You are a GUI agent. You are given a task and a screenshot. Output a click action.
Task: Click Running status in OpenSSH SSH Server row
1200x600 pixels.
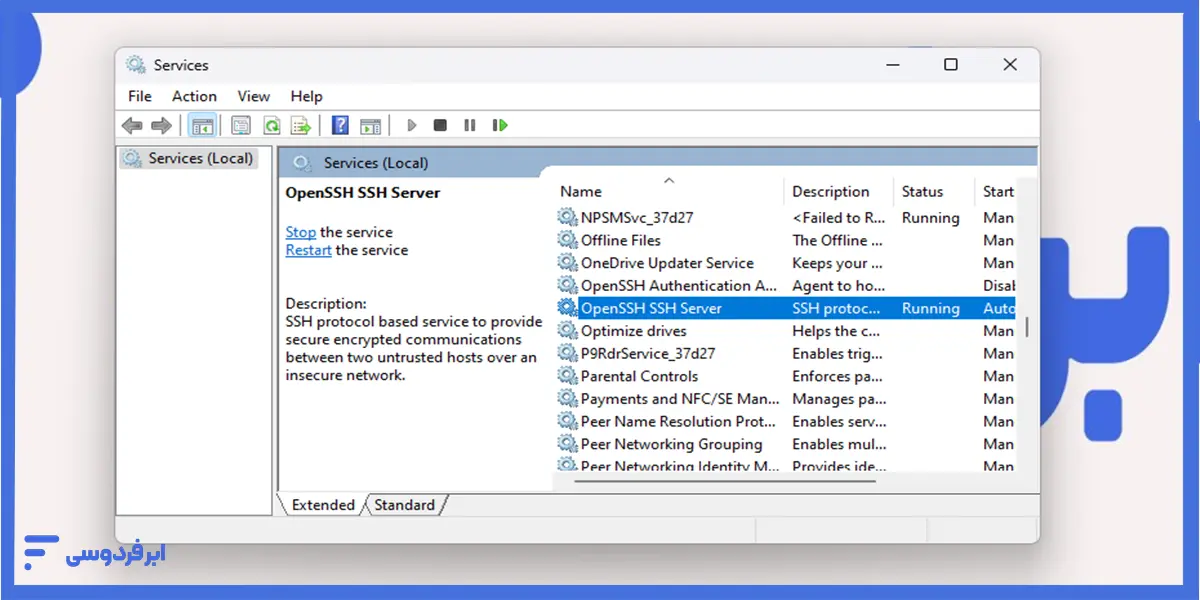click(930, 308)
